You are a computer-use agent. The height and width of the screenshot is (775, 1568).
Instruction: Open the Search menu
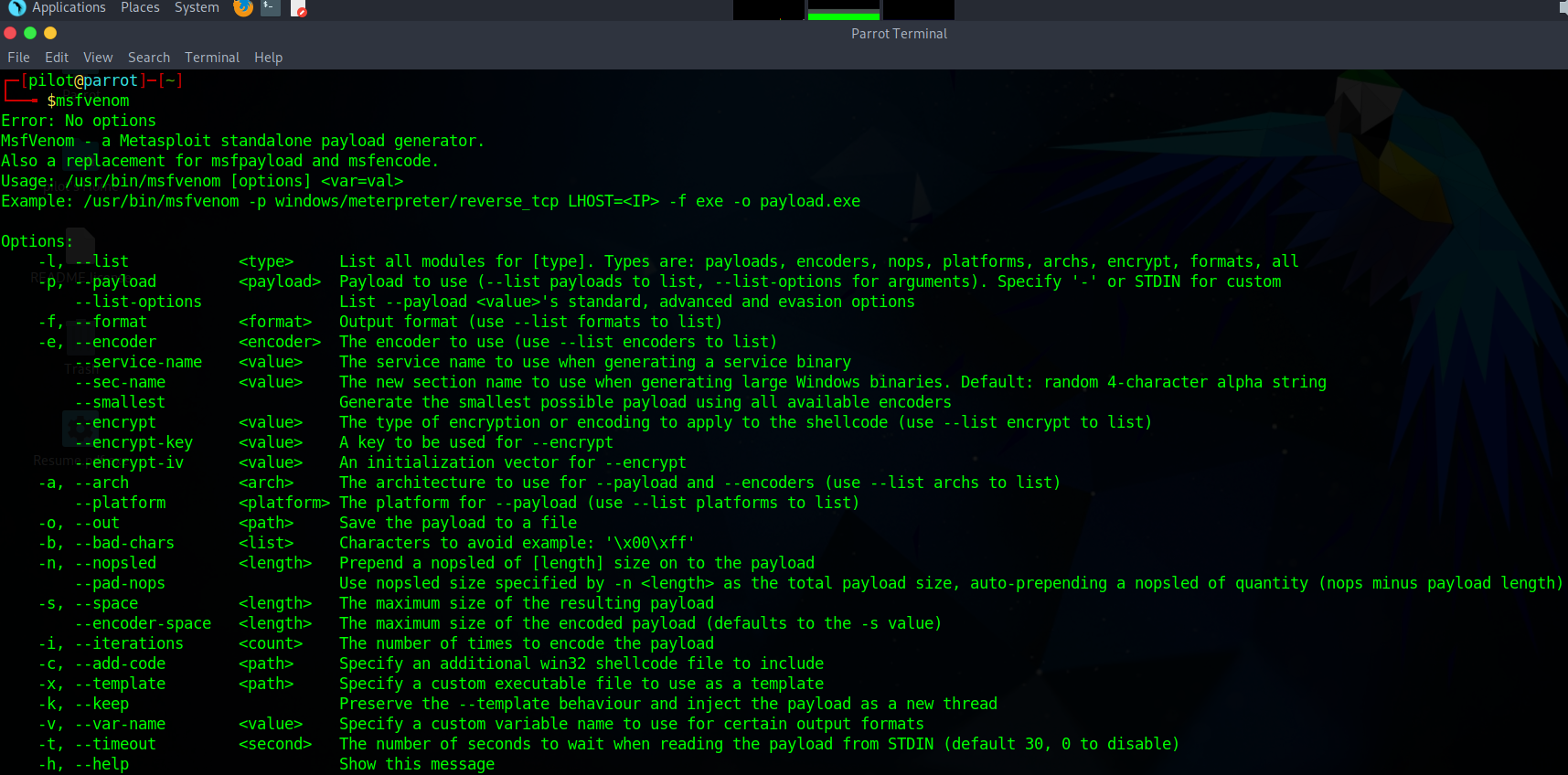(149, 58)
